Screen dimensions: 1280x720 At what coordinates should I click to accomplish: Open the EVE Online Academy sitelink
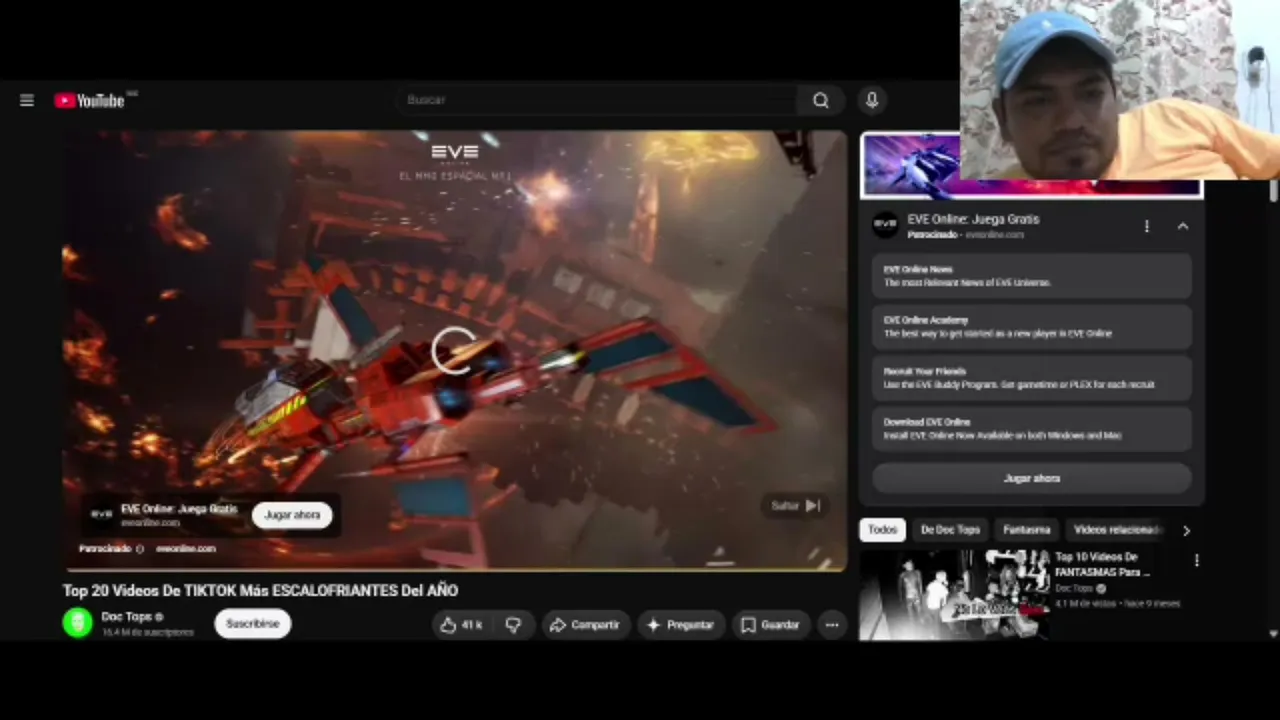coord(1032,327)
